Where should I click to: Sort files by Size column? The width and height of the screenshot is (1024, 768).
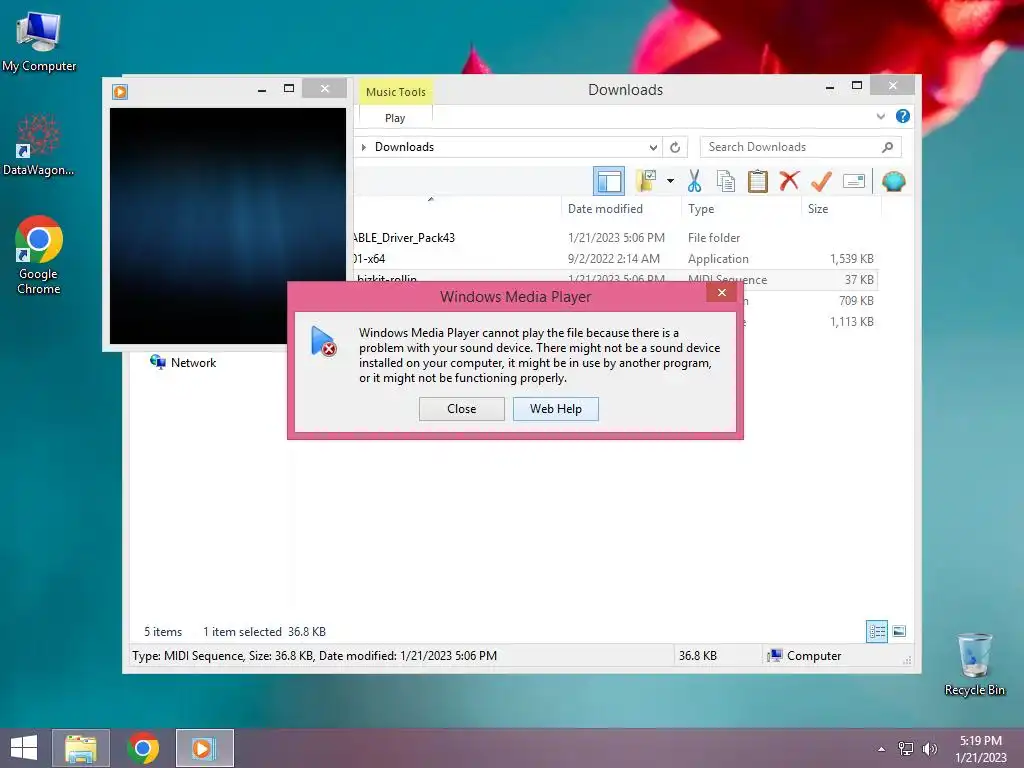[x=818, y=209]
